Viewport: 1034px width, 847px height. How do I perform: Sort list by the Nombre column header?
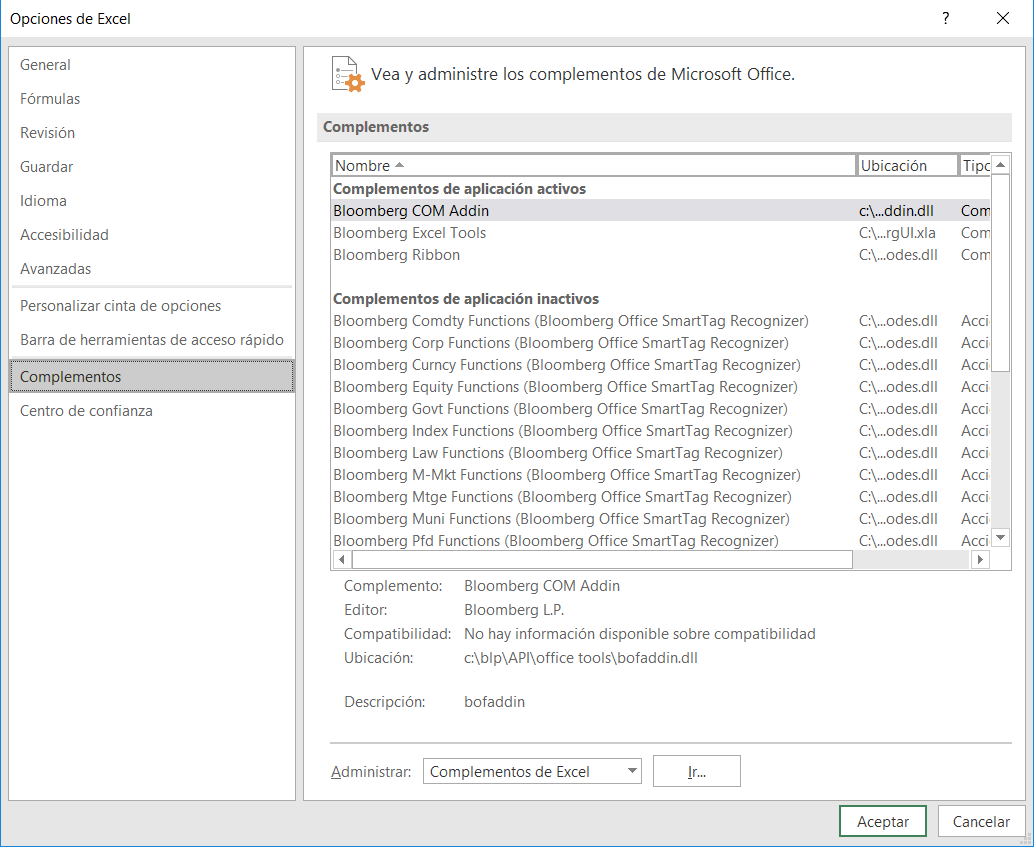[593, 166]
